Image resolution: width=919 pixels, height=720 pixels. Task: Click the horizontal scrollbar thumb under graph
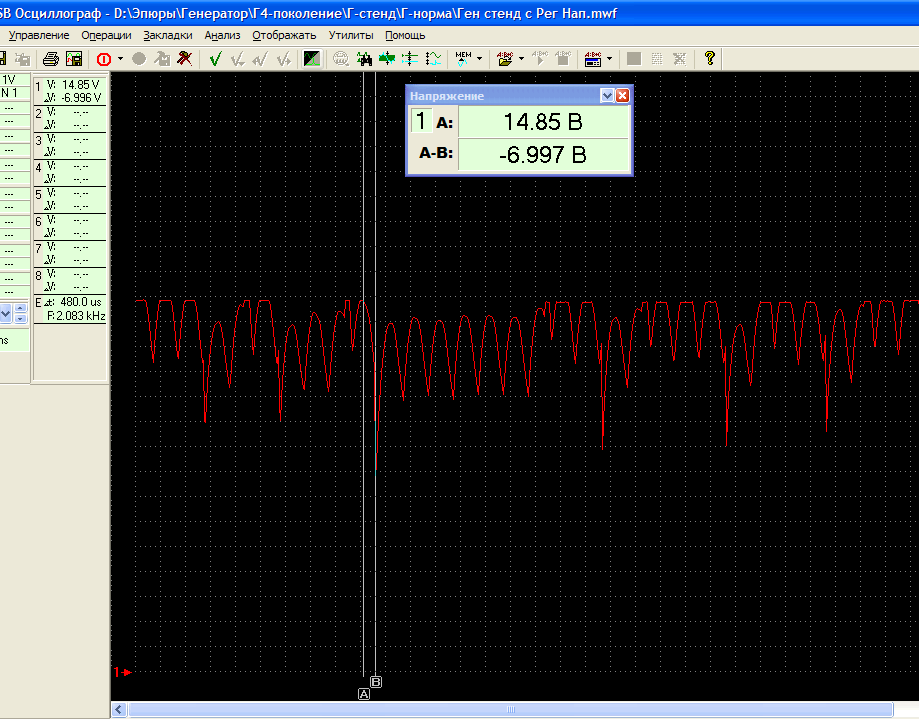point(510,710)
